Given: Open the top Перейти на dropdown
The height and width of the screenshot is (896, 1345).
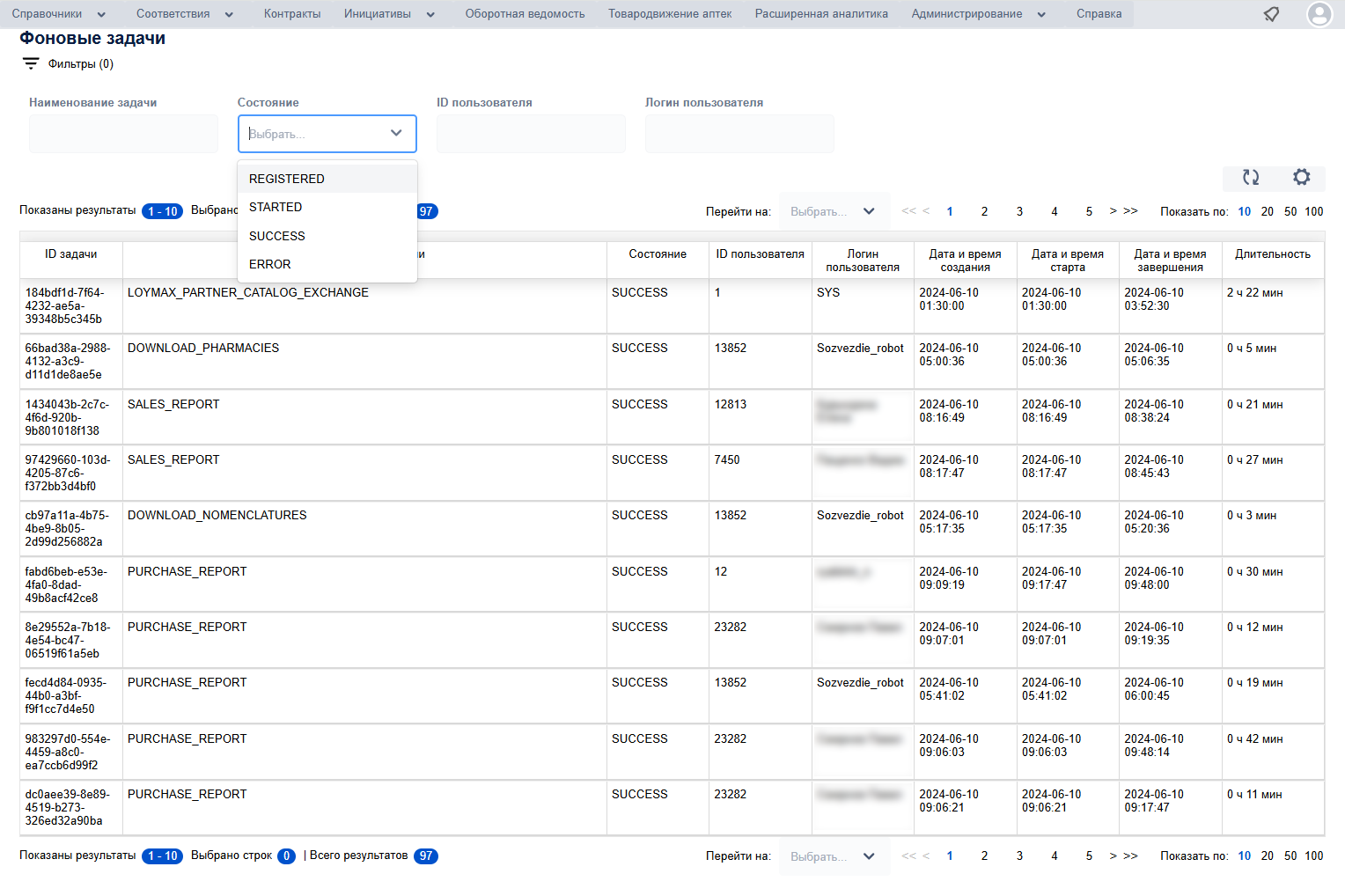Looking at the screenshot, I should pyautogui.click(x=833, y=211).
